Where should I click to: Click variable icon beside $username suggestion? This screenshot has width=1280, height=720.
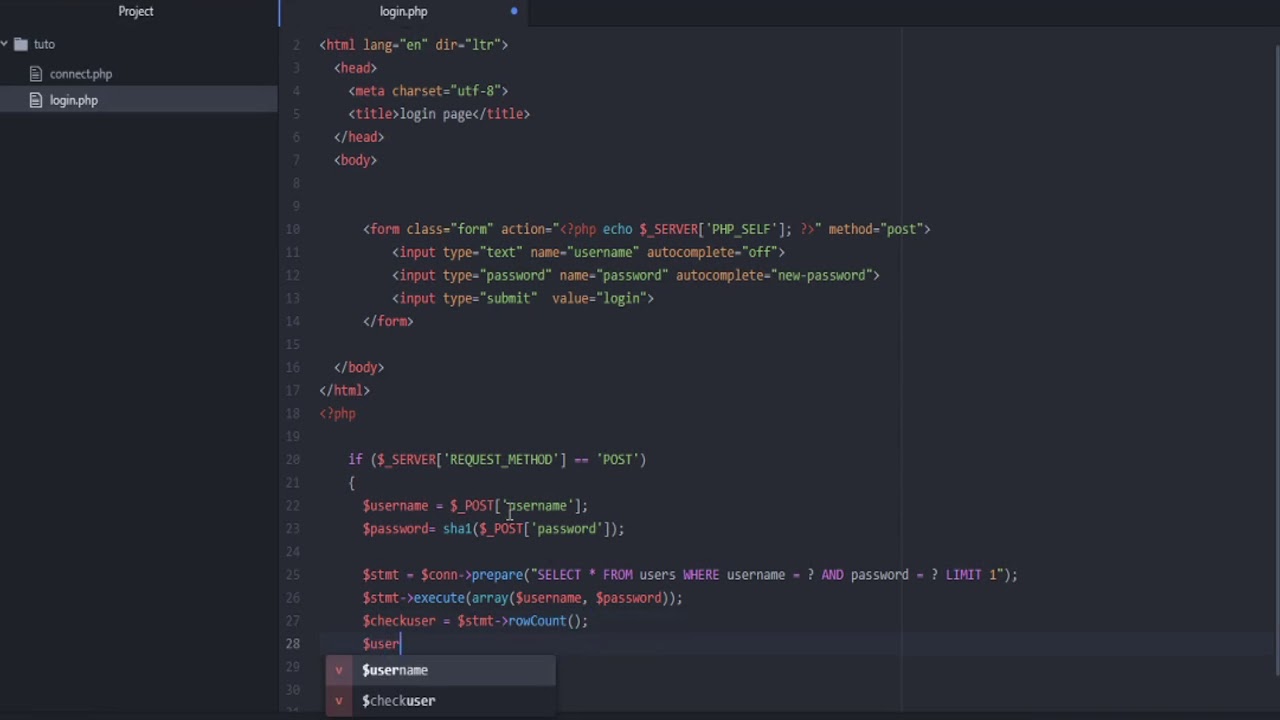click(x=339, y=670)
